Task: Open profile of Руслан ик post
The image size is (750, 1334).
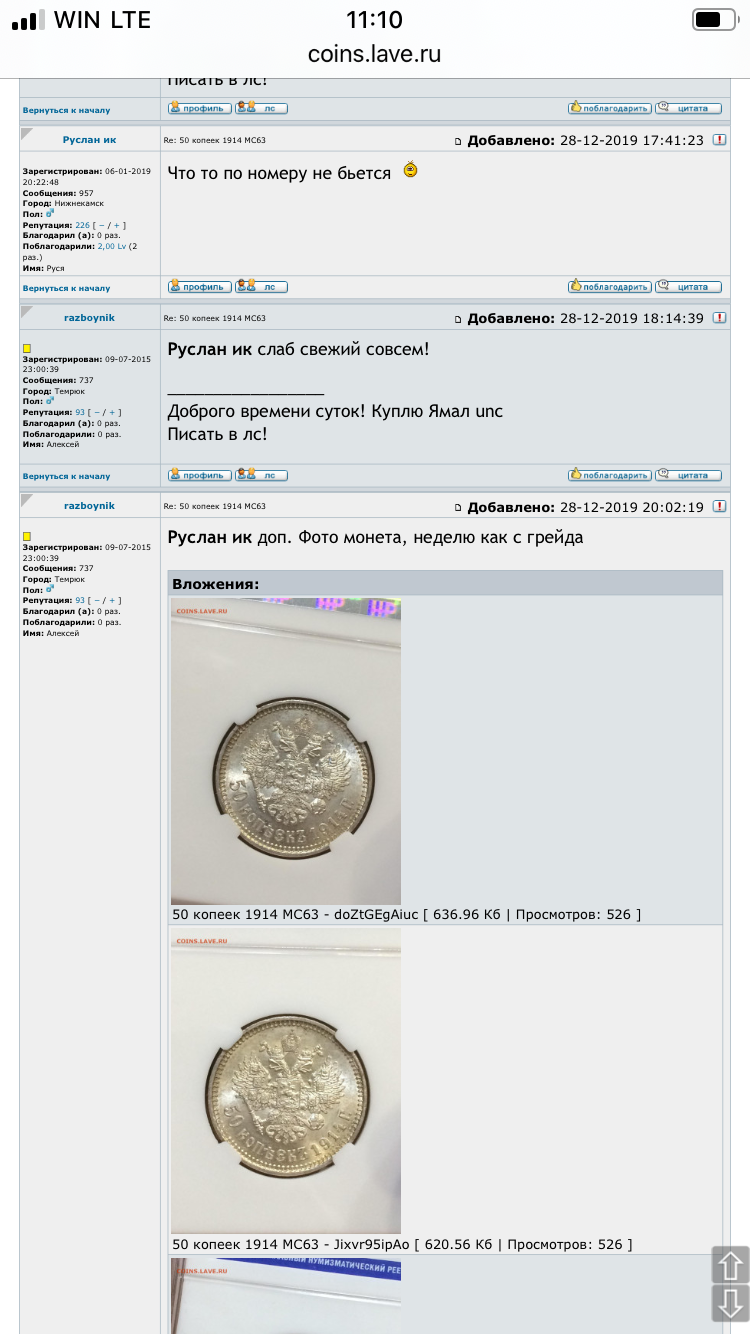Action: [x=200, y=287]
